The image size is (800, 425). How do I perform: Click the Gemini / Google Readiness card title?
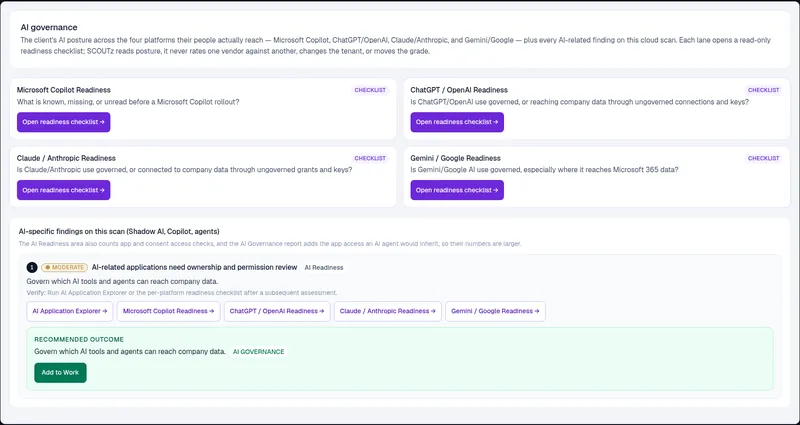[456, 159]
